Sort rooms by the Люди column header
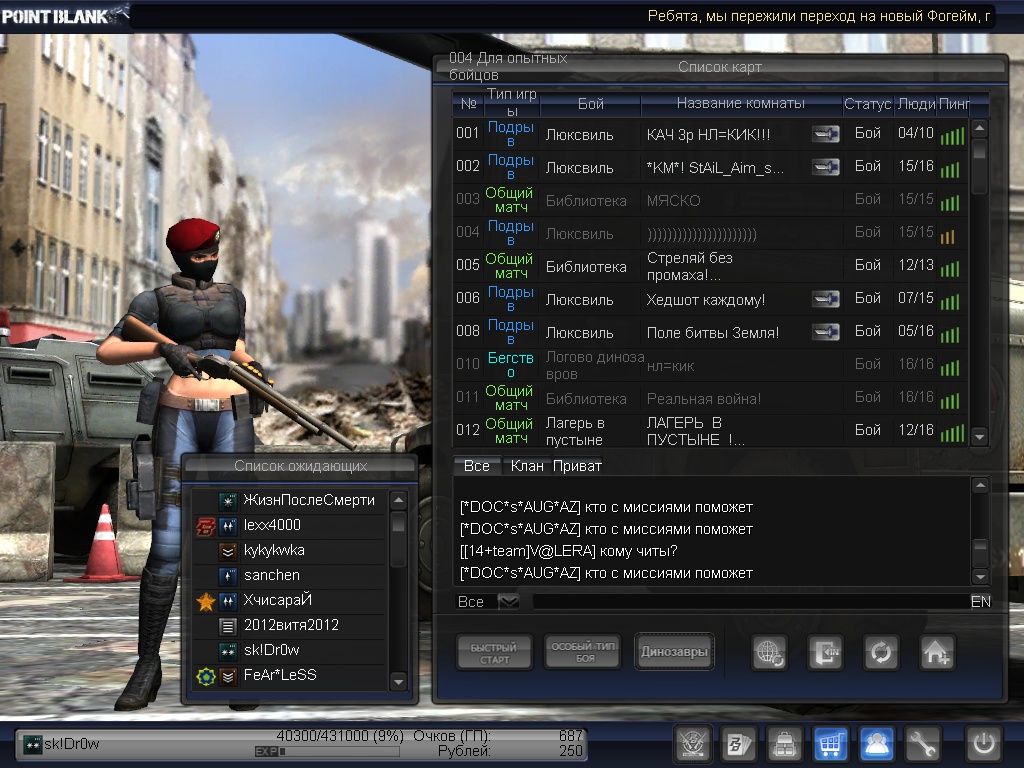This screenshot has width=1024, height=768. 916,103
